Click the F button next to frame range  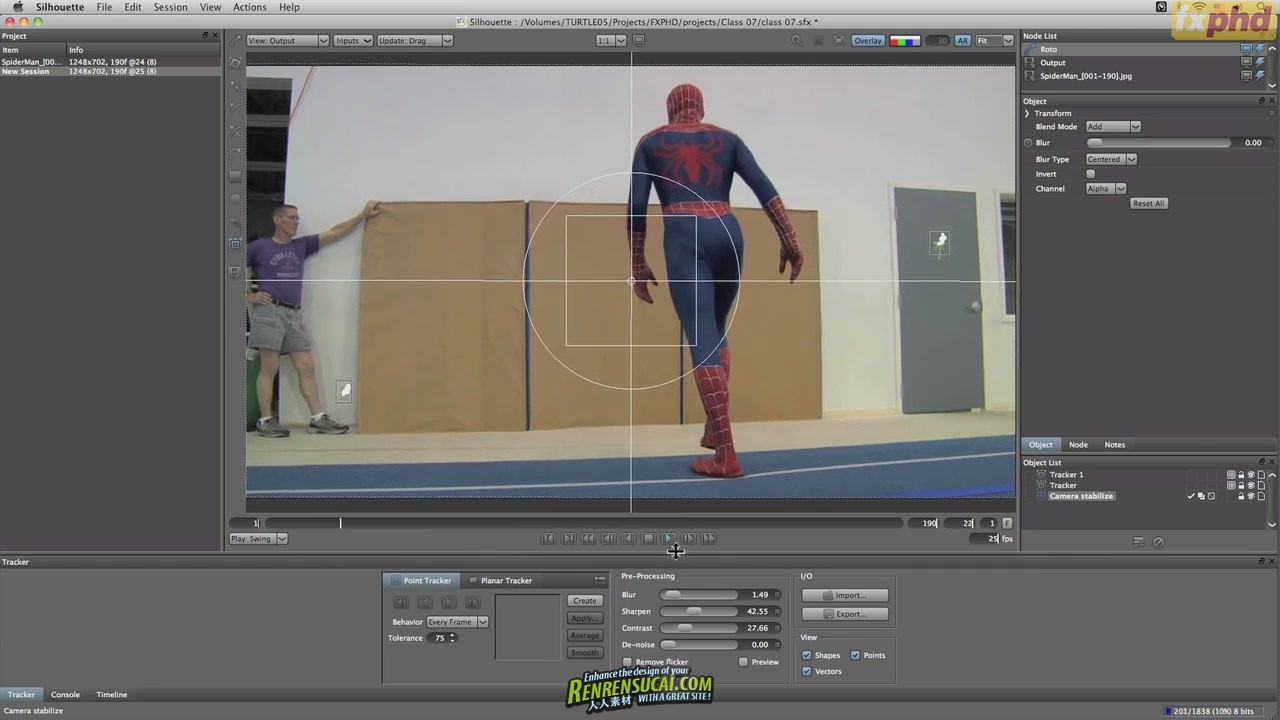(x=1007, y=523)
